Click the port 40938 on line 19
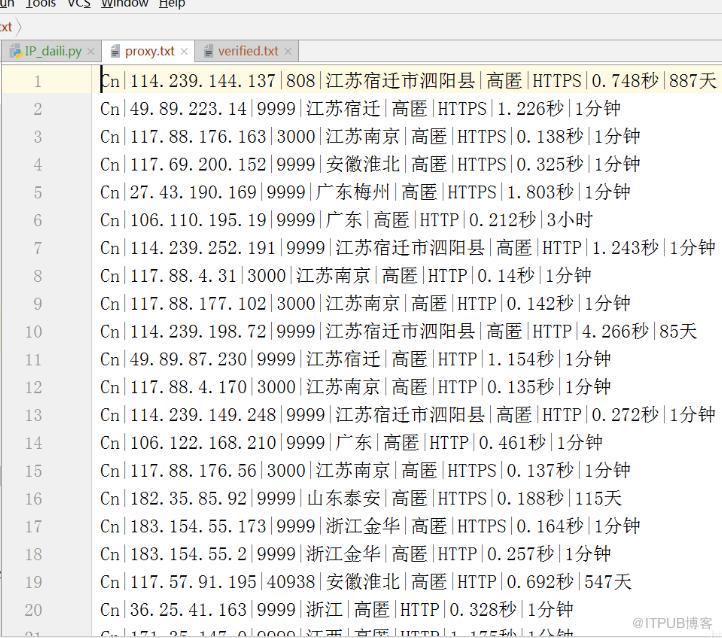The width and height of the screenshot is (722, 638). 291,582
